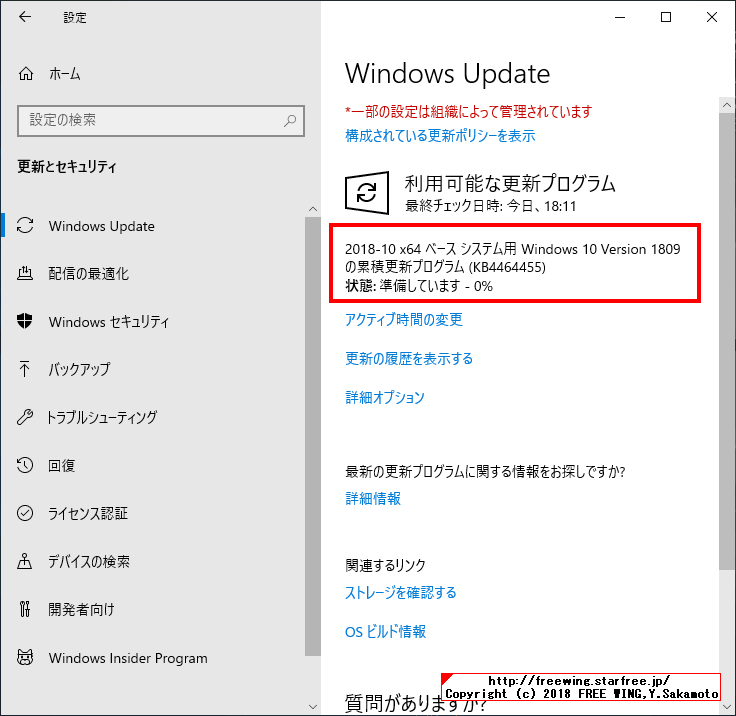Image resolution: width=736 pixels, height=716 pixels.
Task: Focus the 設定の検索 search box
Action: [x=161, y=121]
